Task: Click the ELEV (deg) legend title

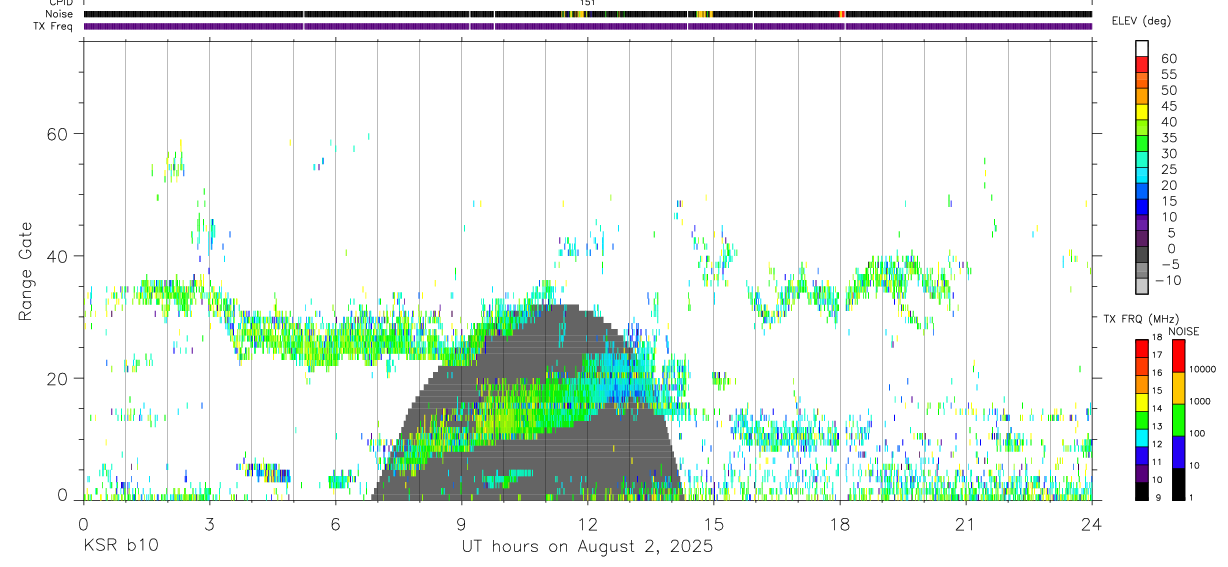Action: (1141, 21)
